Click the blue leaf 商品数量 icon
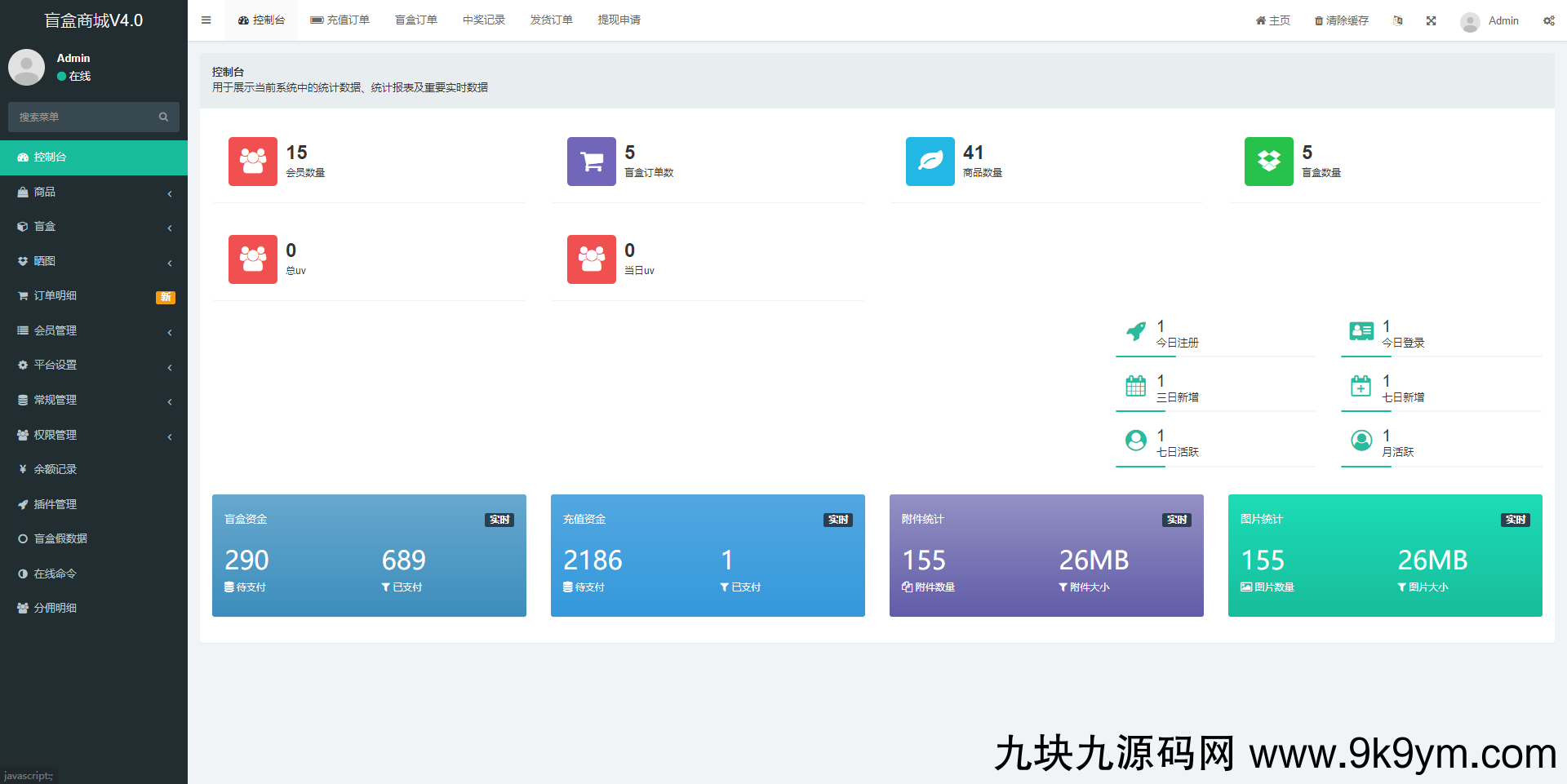The height and width of the screenshot is (784, 1567). click(930, 162)
